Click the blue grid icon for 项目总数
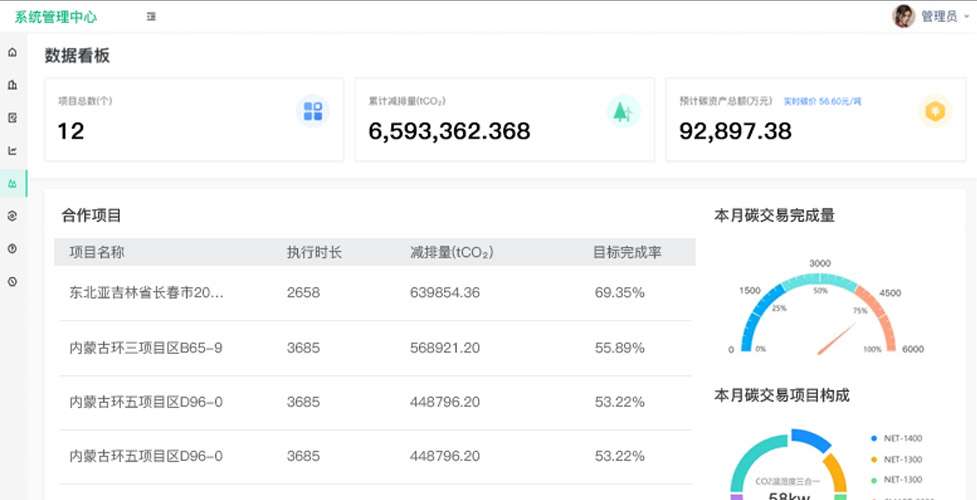This screenshot has width=977, height=500. [x=313, y=111]
